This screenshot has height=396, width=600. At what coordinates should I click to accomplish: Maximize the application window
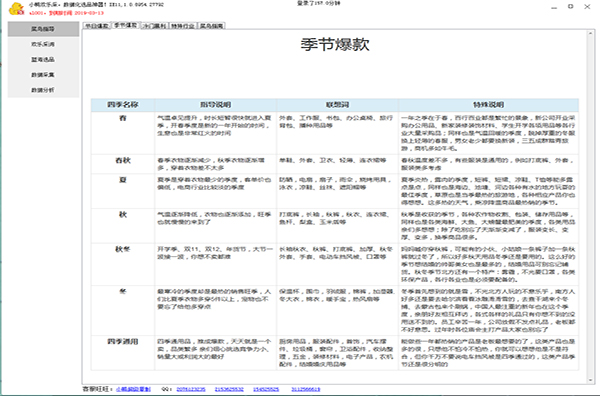click(x=571, y=7)
